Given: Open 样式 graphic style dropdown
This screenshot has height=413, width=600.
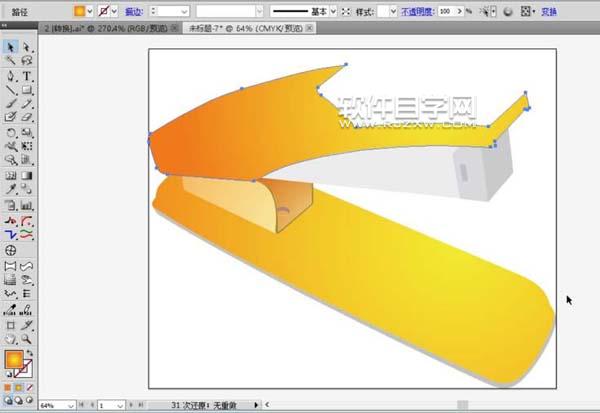Looking at the screenshot, I should pos(393,12).
